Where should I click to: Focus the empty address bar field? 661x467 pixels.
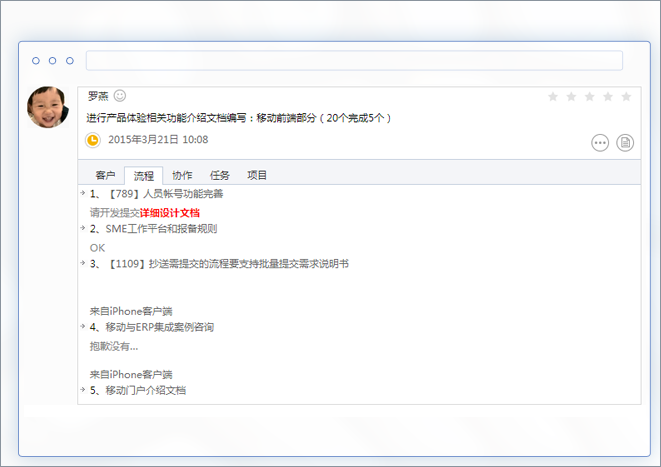354,61
